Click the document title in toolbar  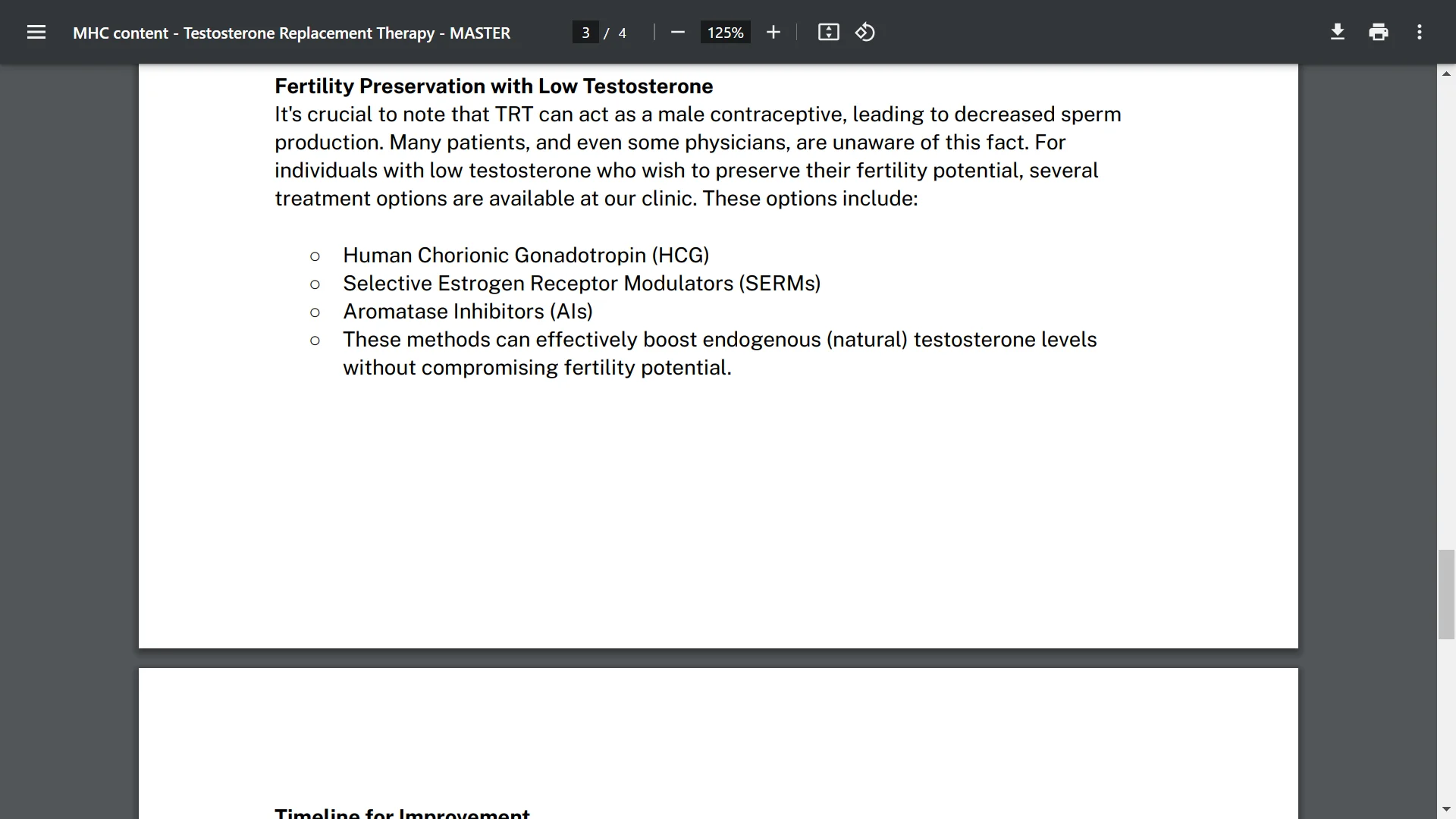291,33
